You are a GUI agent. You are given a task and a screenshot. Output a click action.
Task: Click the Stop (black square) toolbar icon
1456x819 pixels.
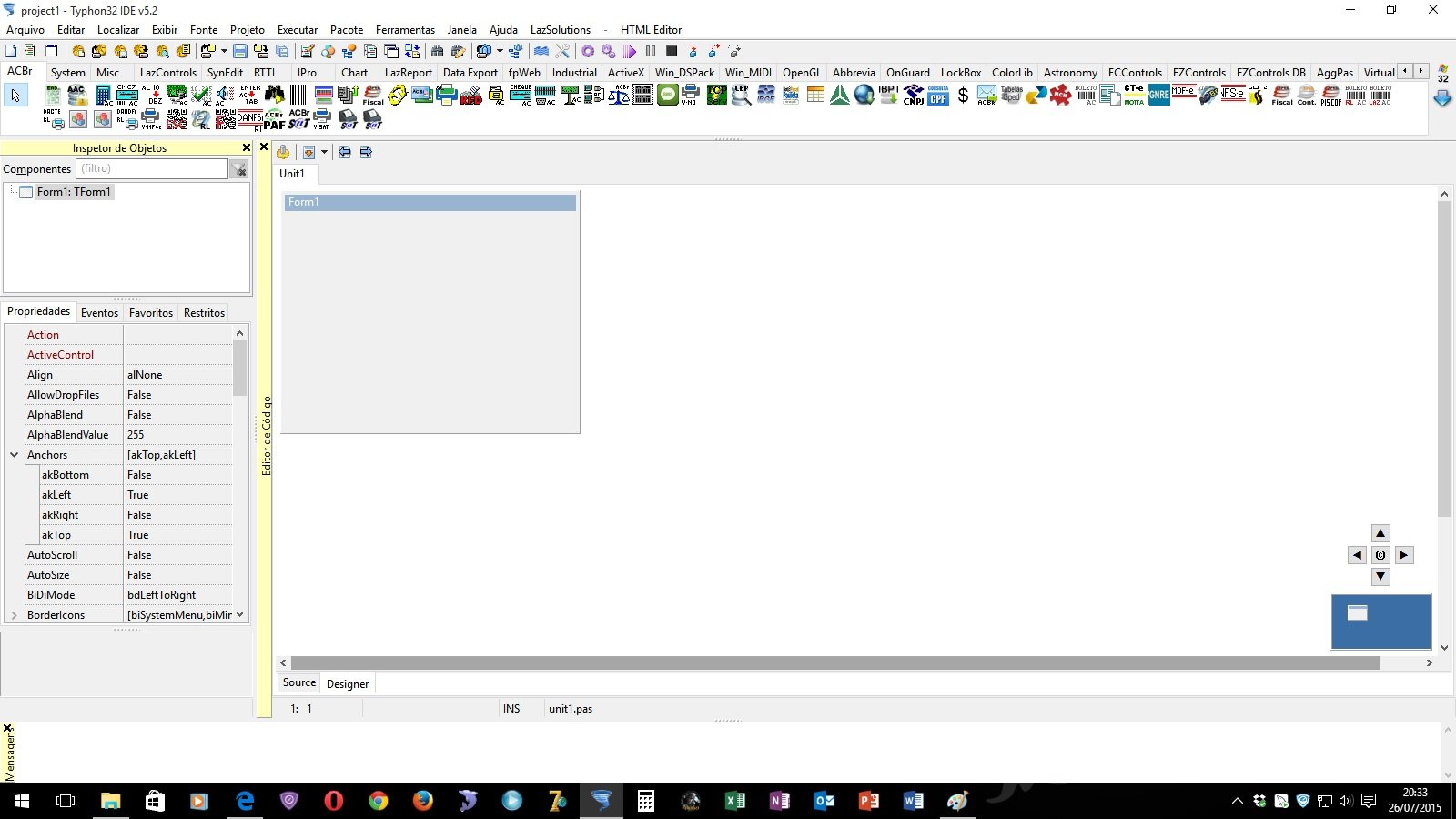click(672, 51)
